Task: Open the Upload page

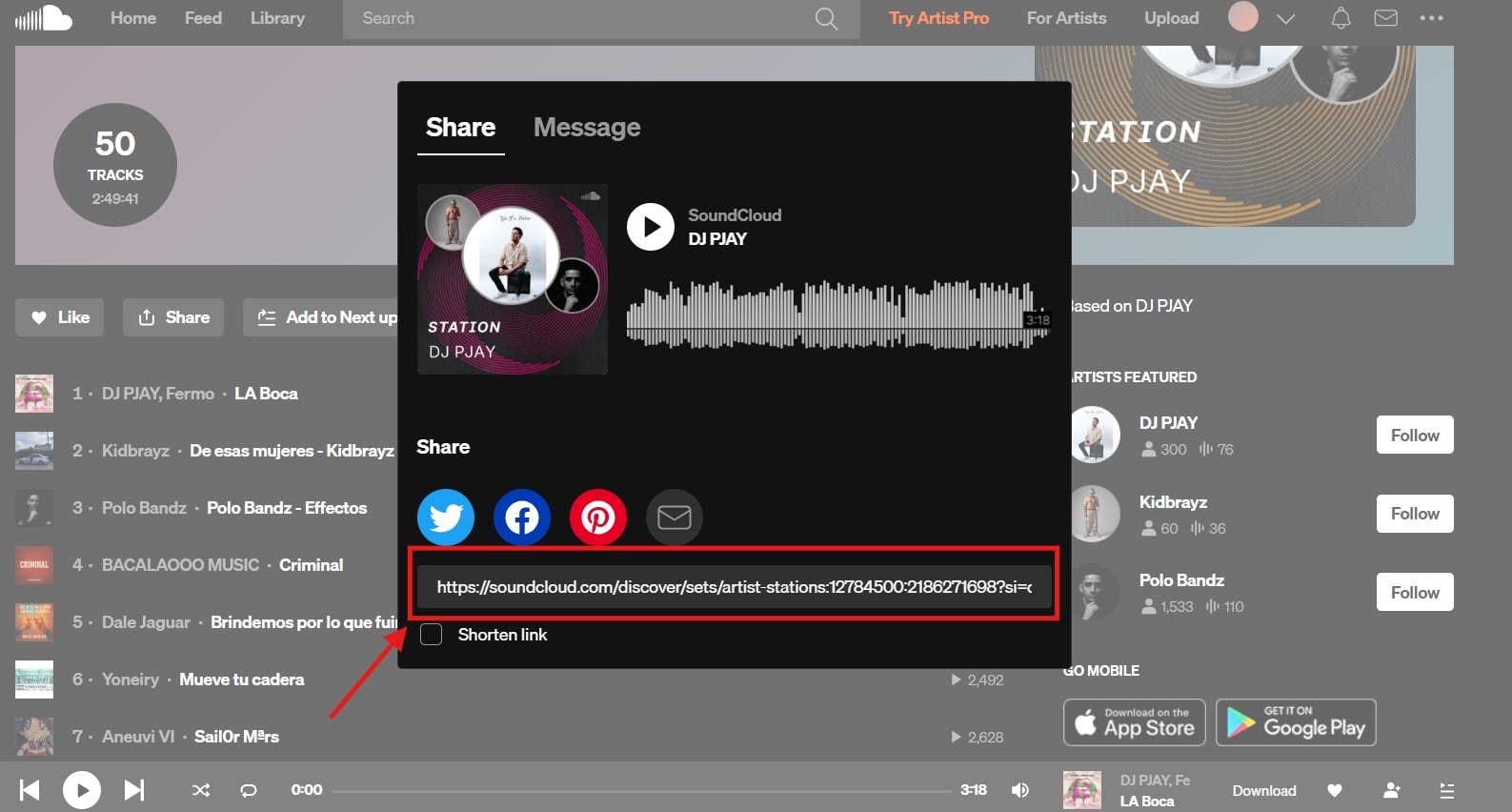Action: [x=1171, y=18]
